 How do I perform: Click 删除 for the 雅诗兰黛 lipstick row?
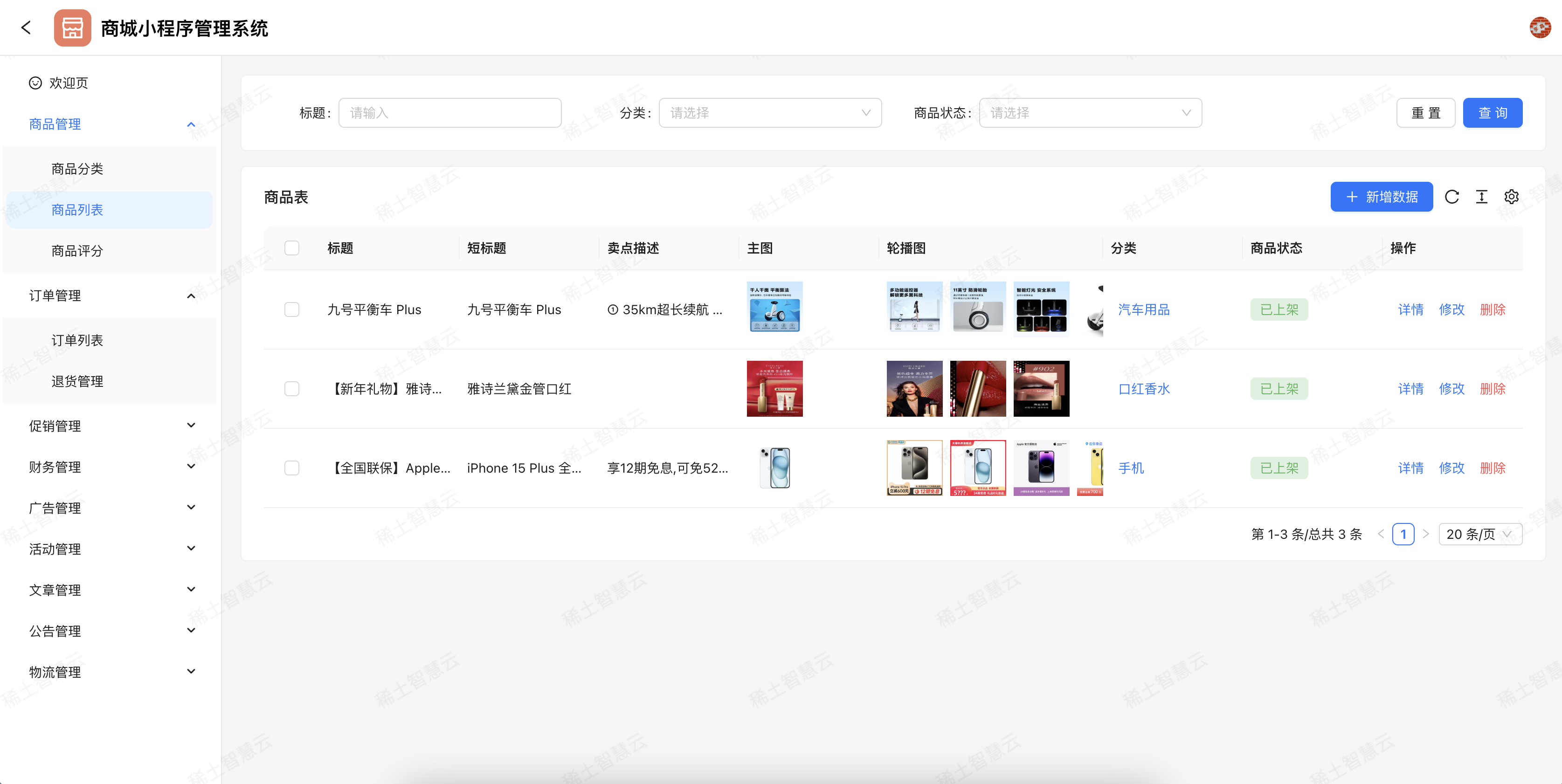1492,389
